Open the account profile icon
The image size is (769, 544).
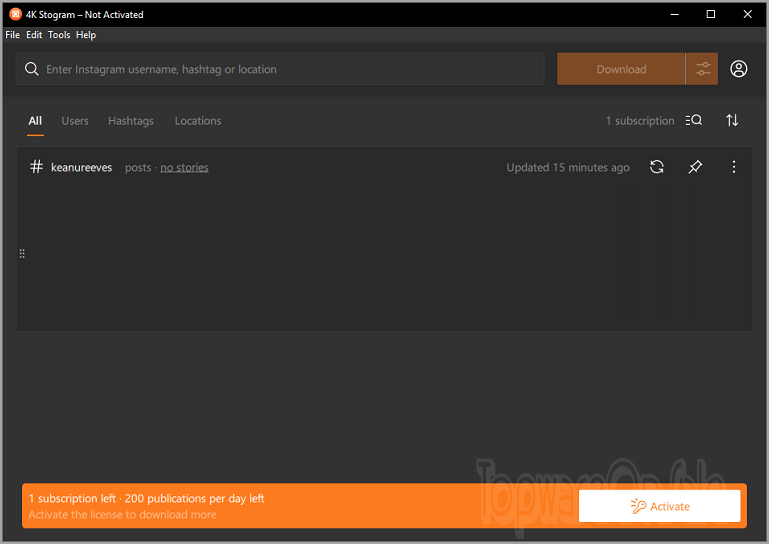coord(738,69)
